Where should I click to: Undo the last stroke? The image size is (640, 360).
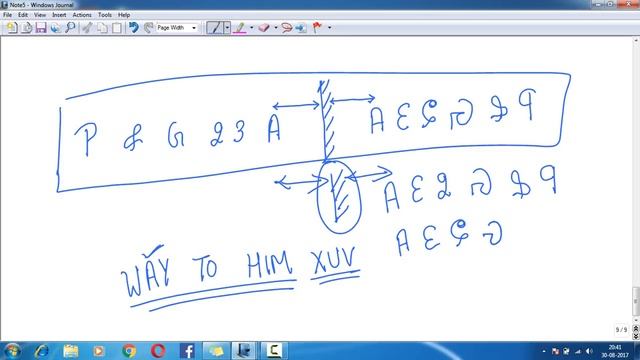(x=133, y=28)
